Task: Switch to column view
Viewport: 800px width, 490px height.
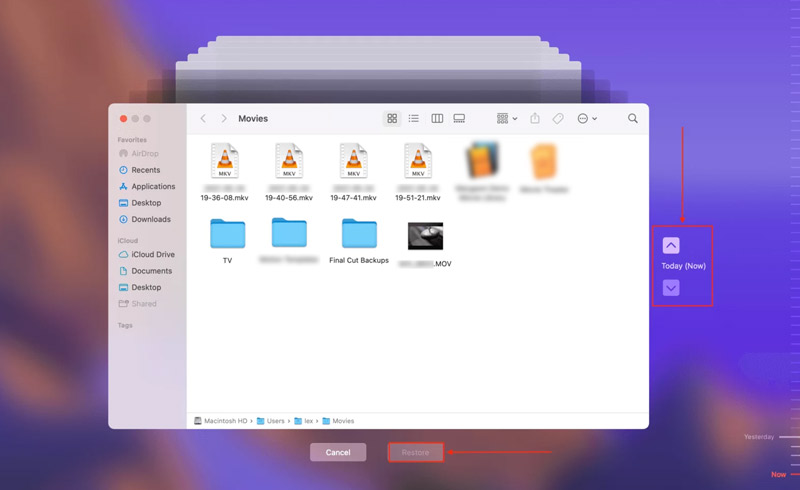Action: 437,119
